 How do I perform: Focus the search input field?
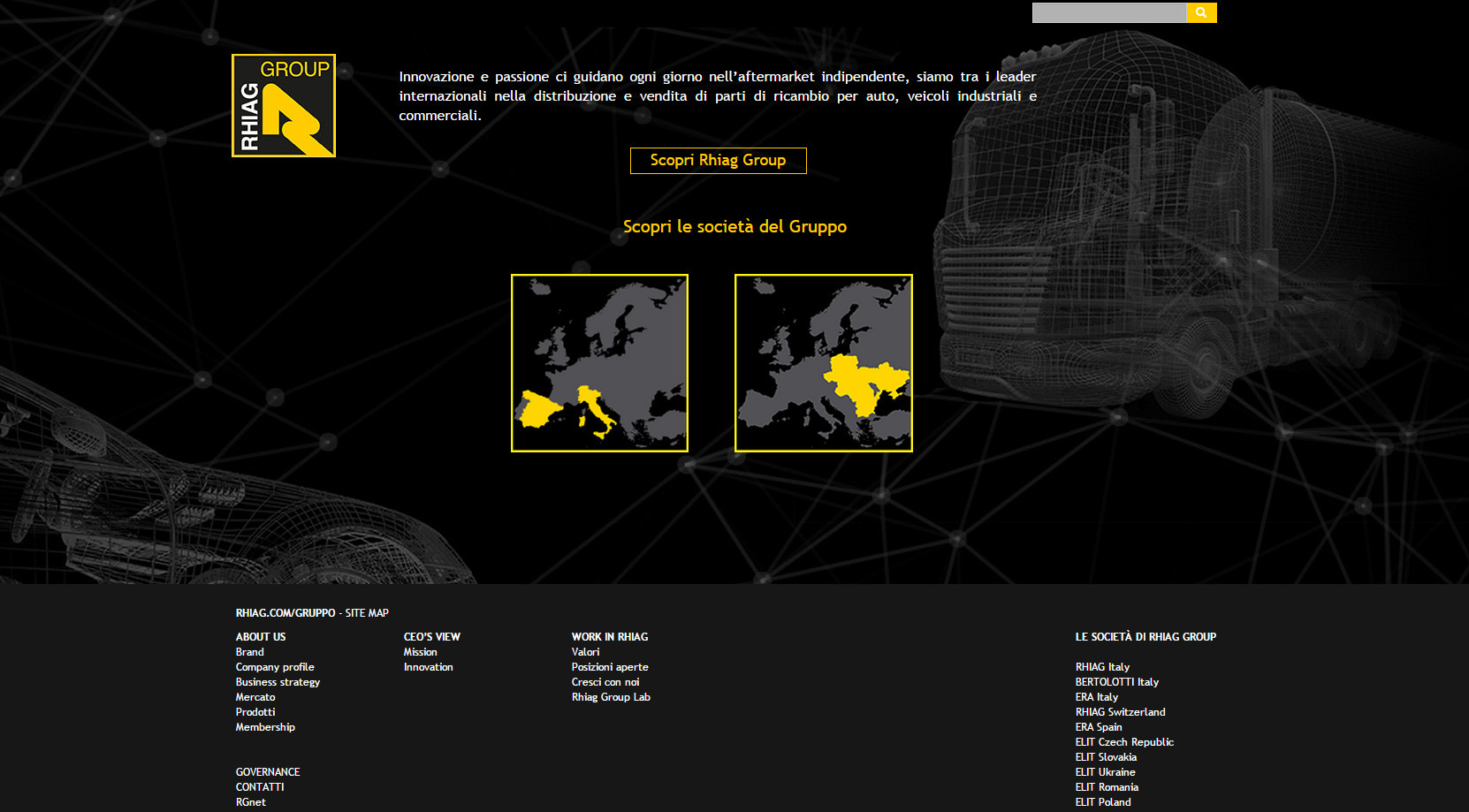1109,12
